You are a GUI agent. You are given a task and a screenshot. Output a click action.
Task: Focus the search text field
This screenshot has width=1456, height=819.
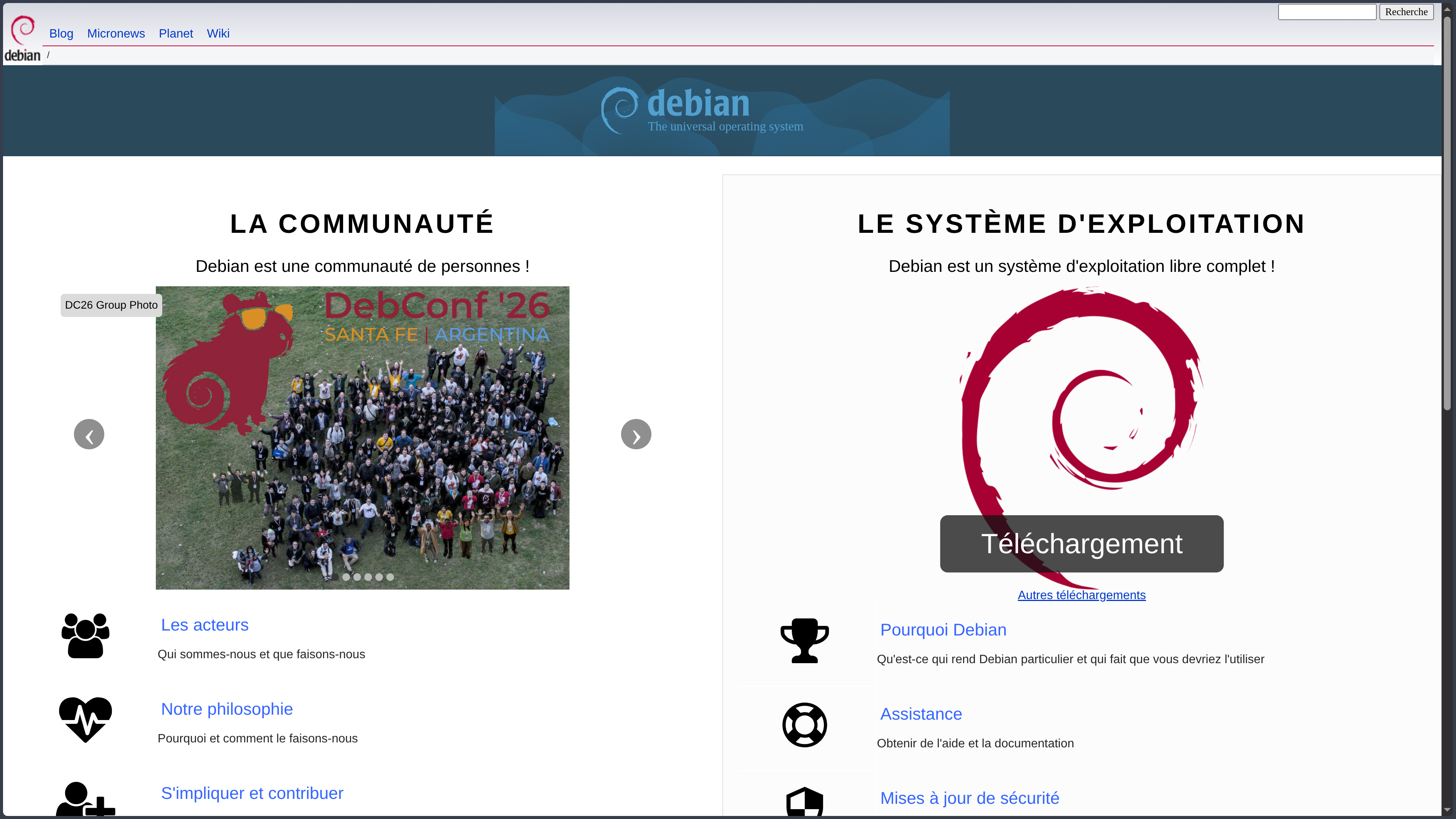[x=1327, y=12]
